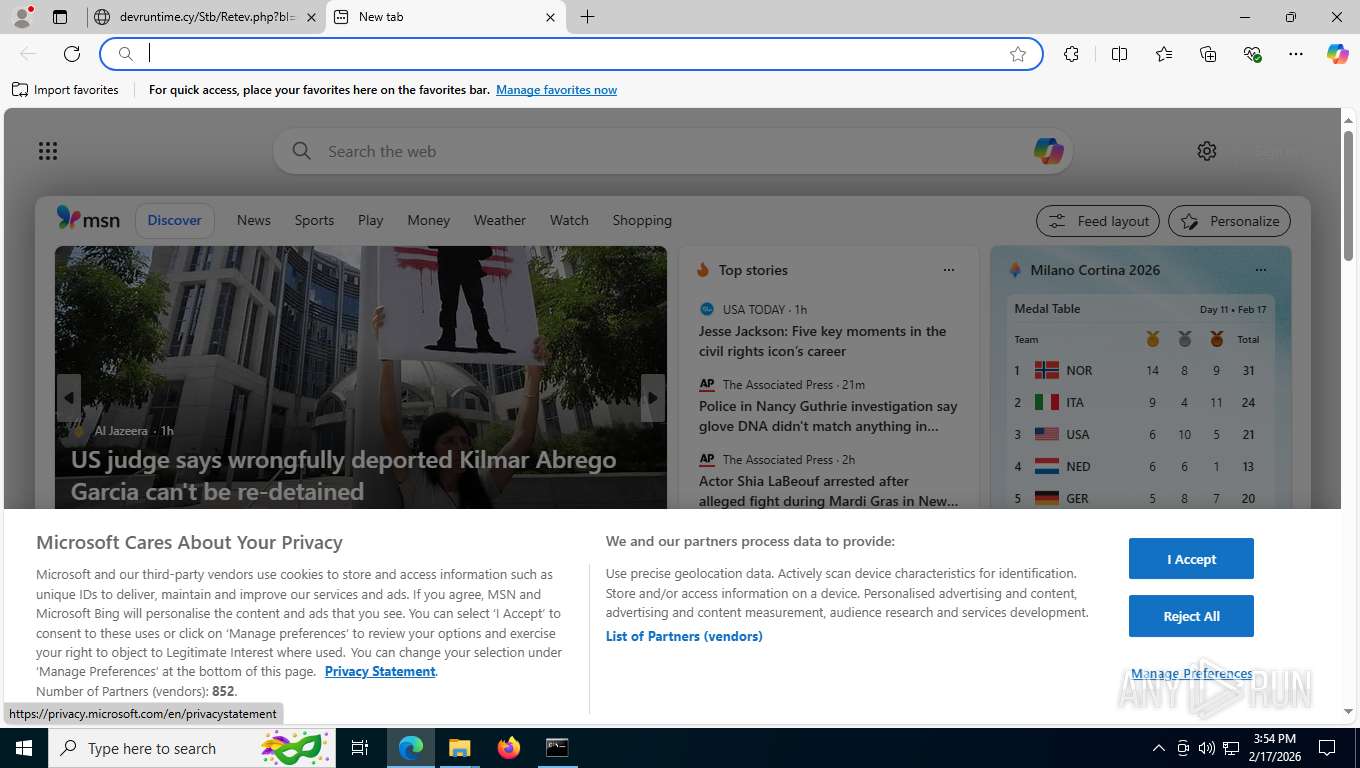Image resolution: width=1360 pixels, height=768 pixels.
Task: Open the Watch tab
Action: [x=569, y=220]
